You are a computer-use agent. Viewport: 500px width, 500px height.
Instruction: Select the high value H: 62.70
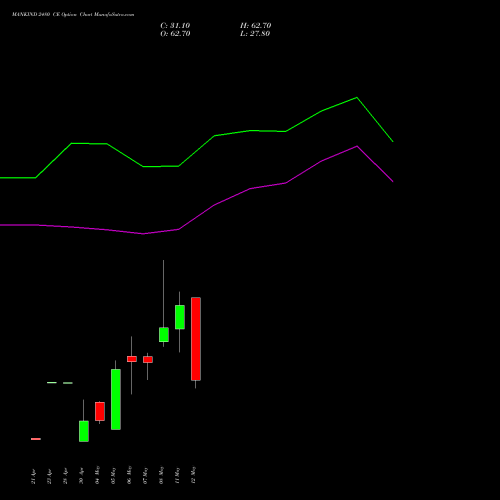(x=256, y=26)
